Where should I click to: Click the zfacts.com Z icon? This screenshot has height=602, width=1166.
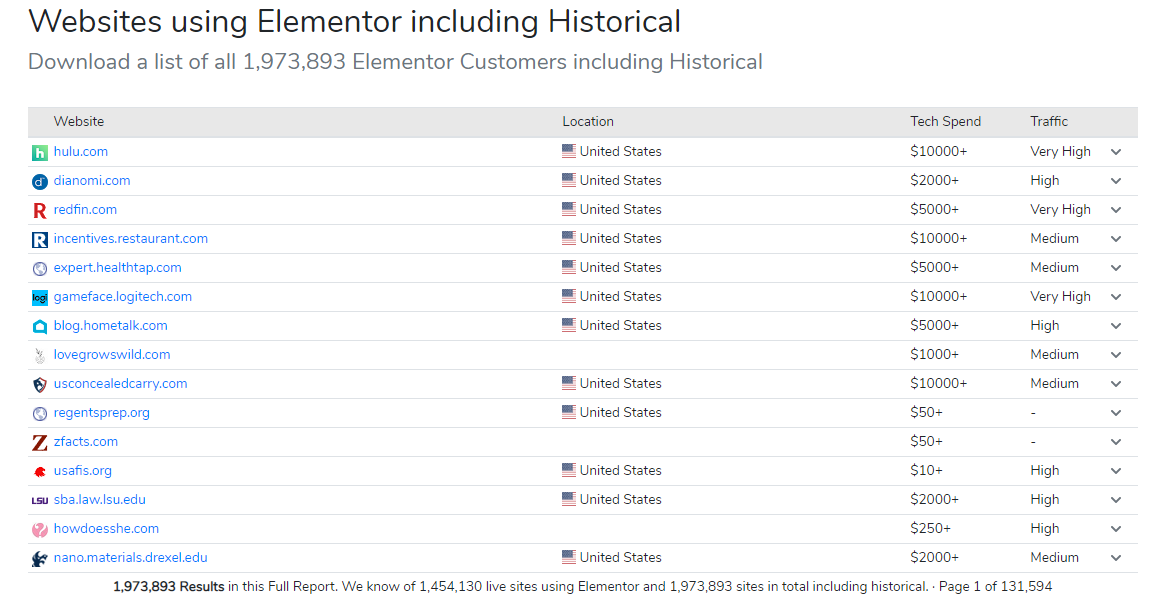(x=40, y=443)
